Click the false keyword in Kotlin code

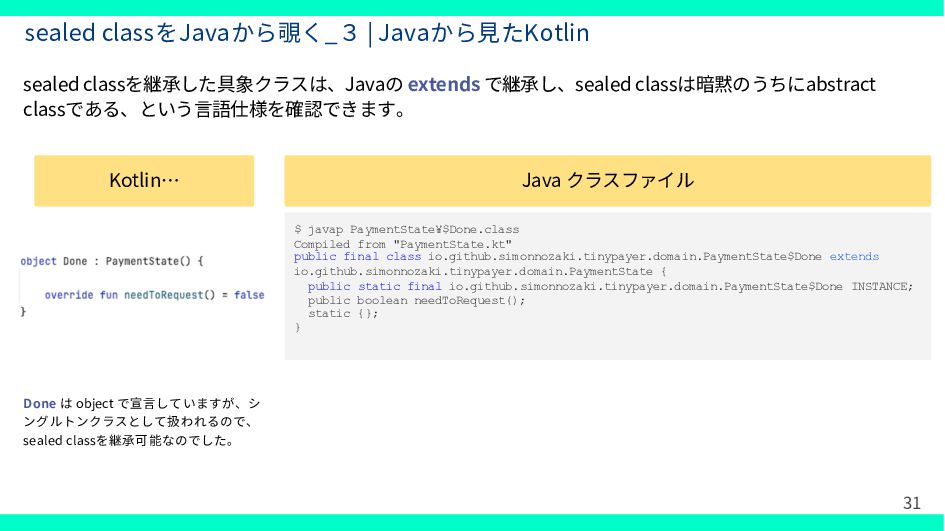click(249, 295)
